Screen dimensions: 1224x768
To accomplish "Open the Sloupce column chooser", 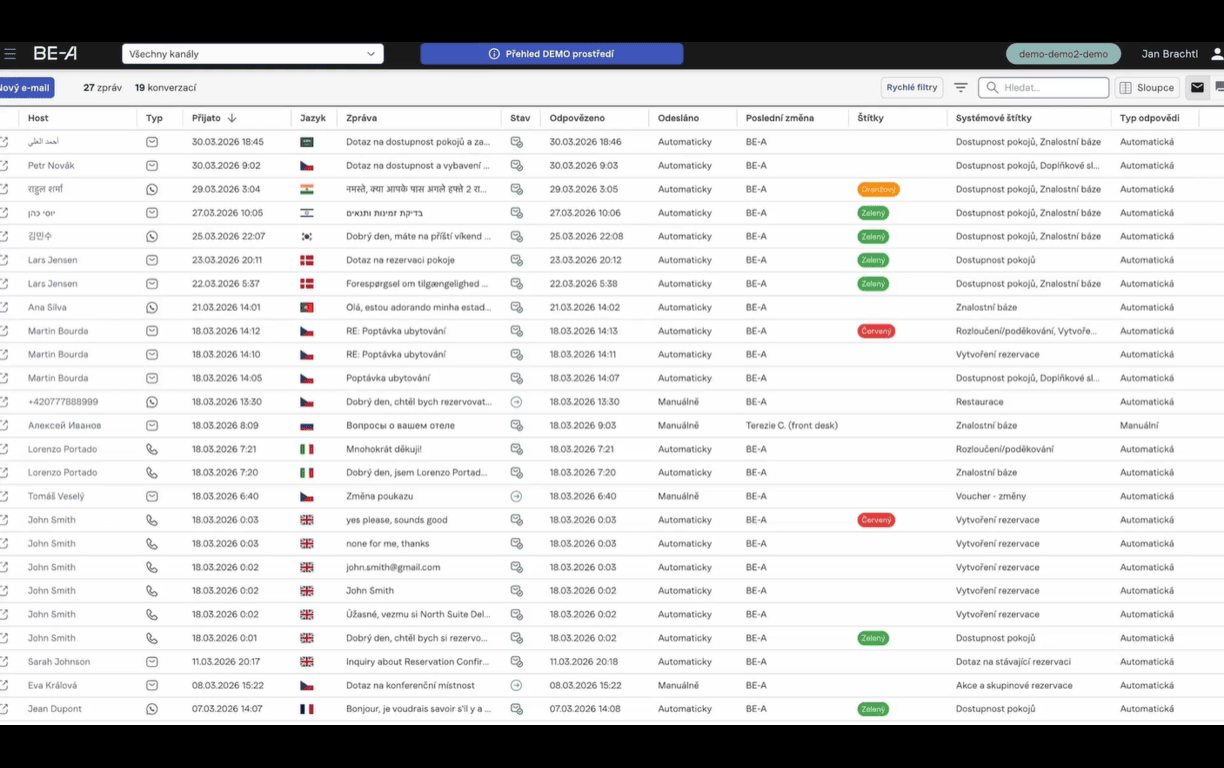I will pyautogui.click(x=1147, y=88).
